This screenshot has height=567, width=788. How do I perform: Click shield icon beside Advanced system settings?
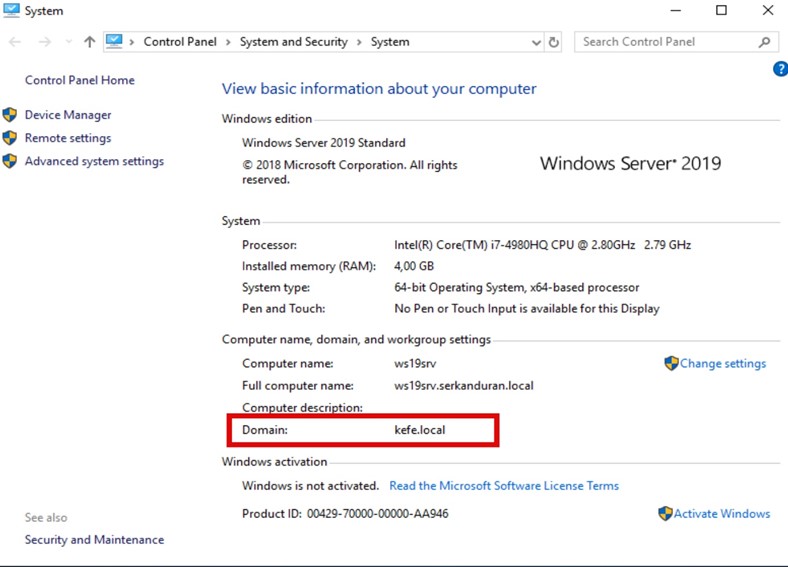pos(10,161)
